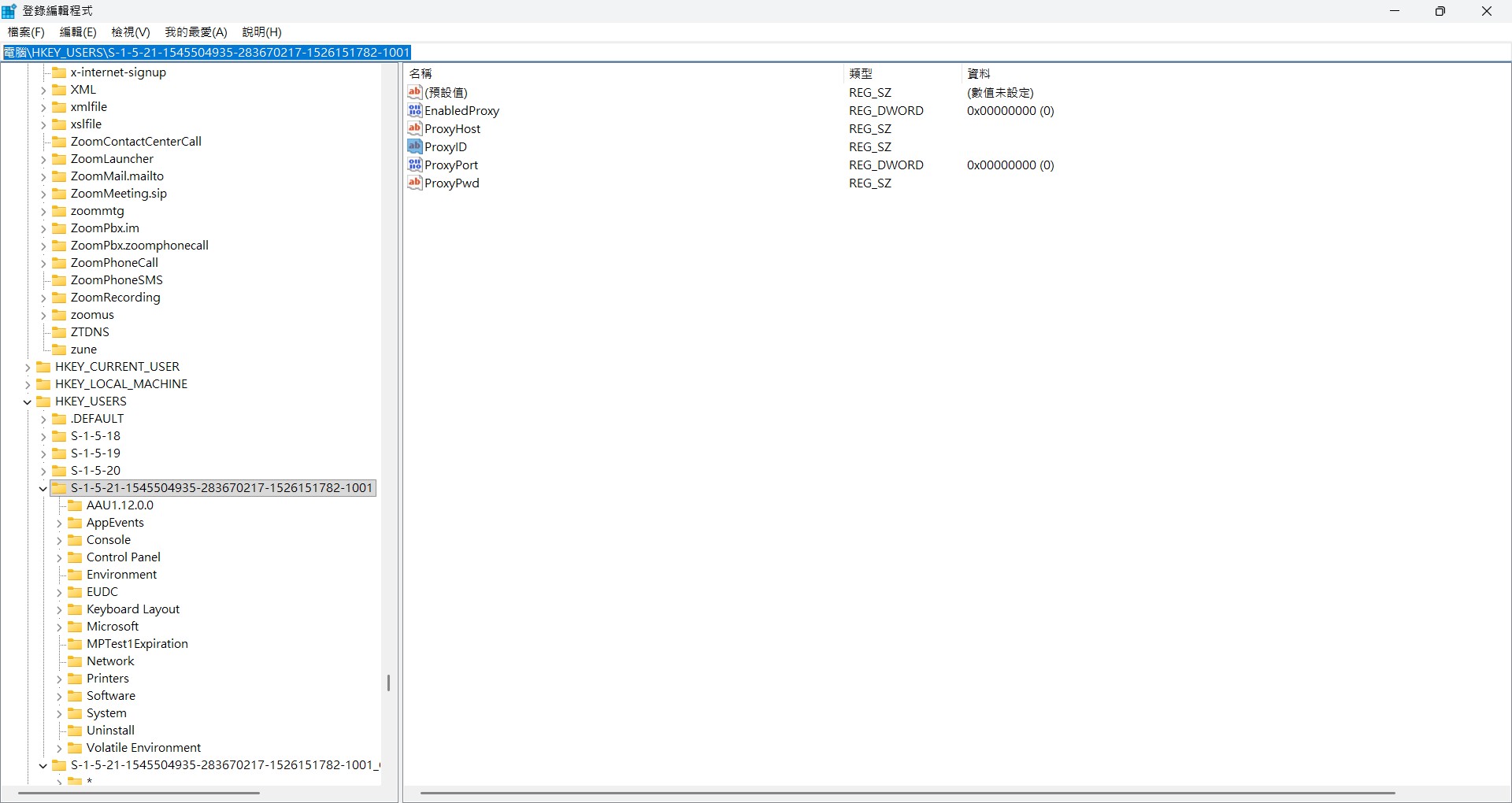Select the ProxyPwd string icon
The width and height of the screenshot is (1512, 803).
[x=415, y=183]
